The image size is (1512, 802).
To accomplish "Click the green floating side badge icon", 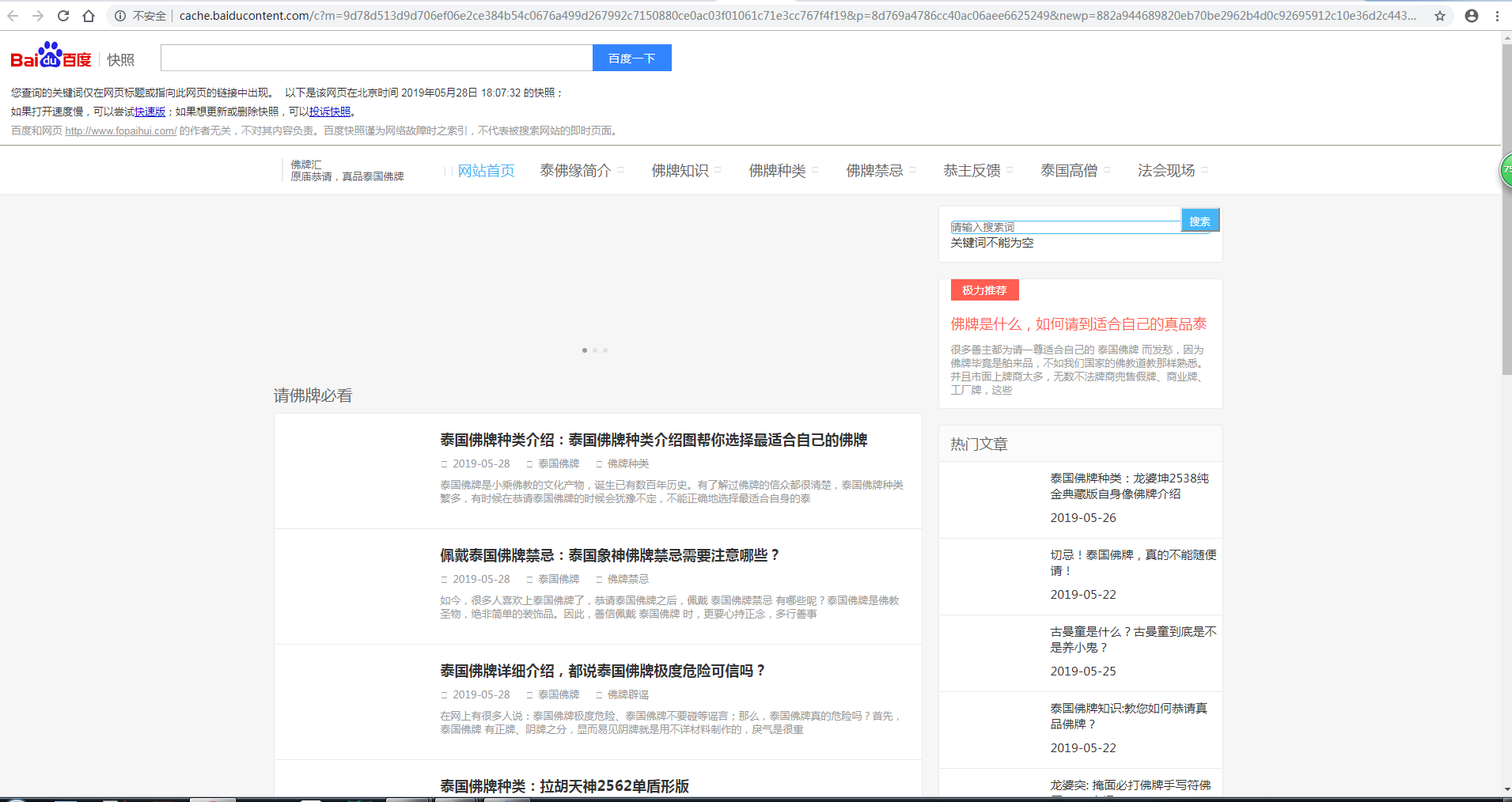I will click(x=1506, y=170).
